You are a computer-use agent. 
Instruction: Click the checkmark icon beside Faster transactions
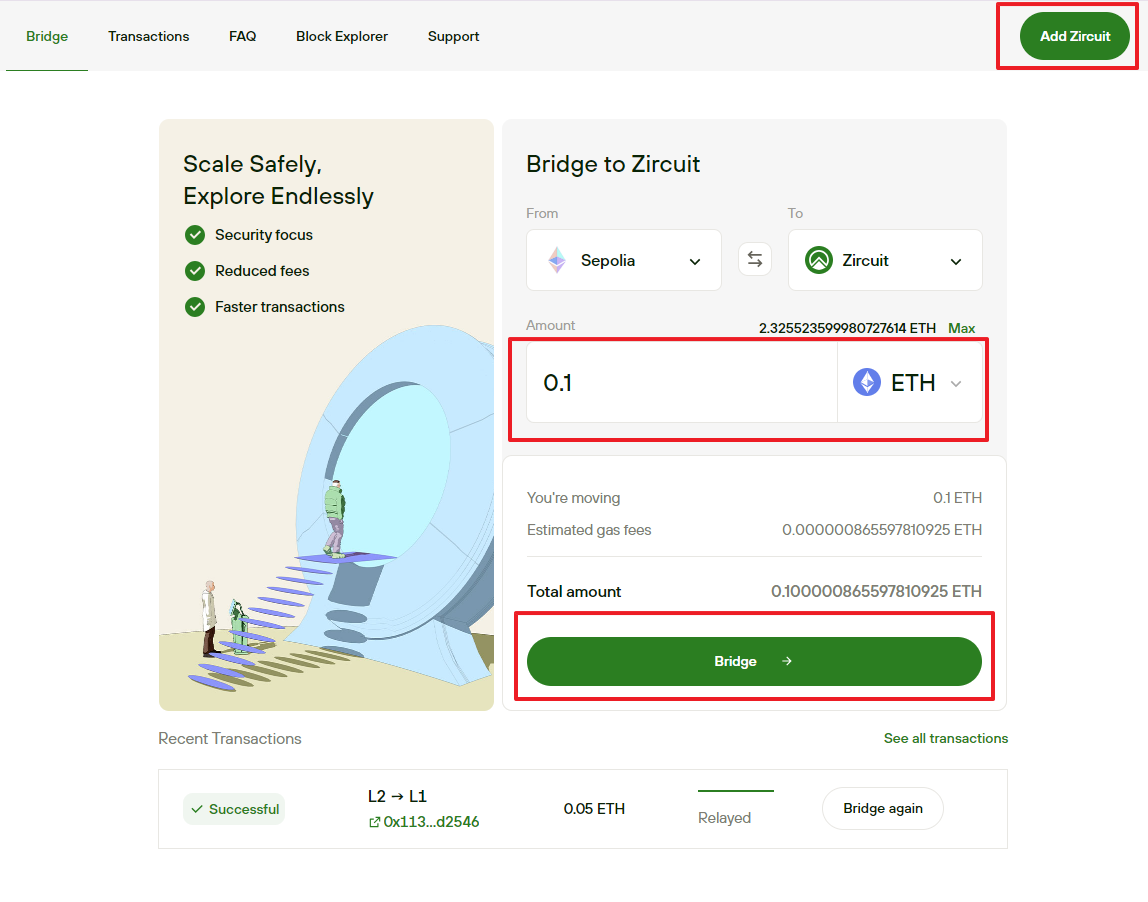tap(195, 307)
